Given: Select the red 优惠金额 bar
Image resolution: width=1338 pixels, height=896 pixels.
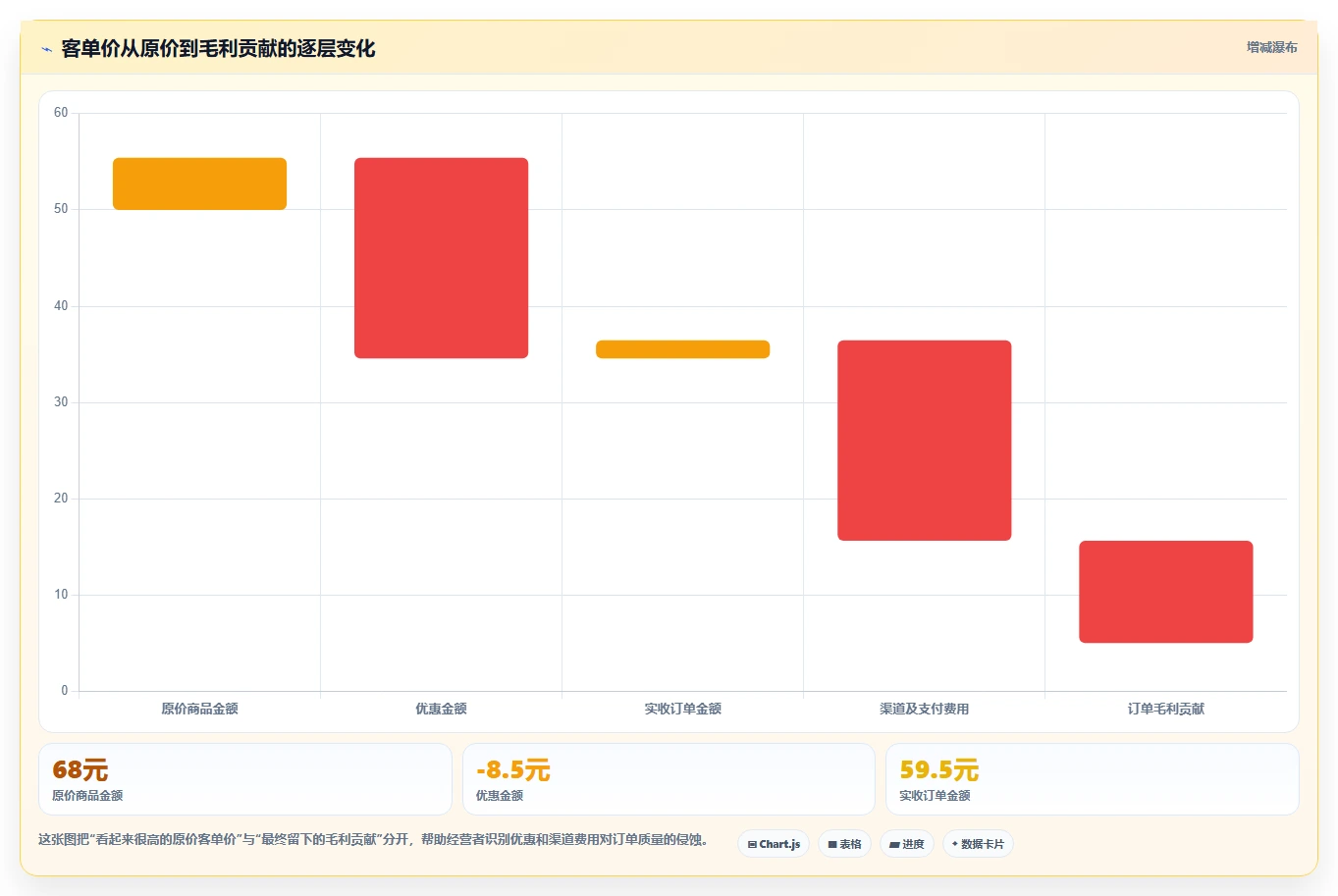Looking at the screenshot, I should [x=441, y=258].
